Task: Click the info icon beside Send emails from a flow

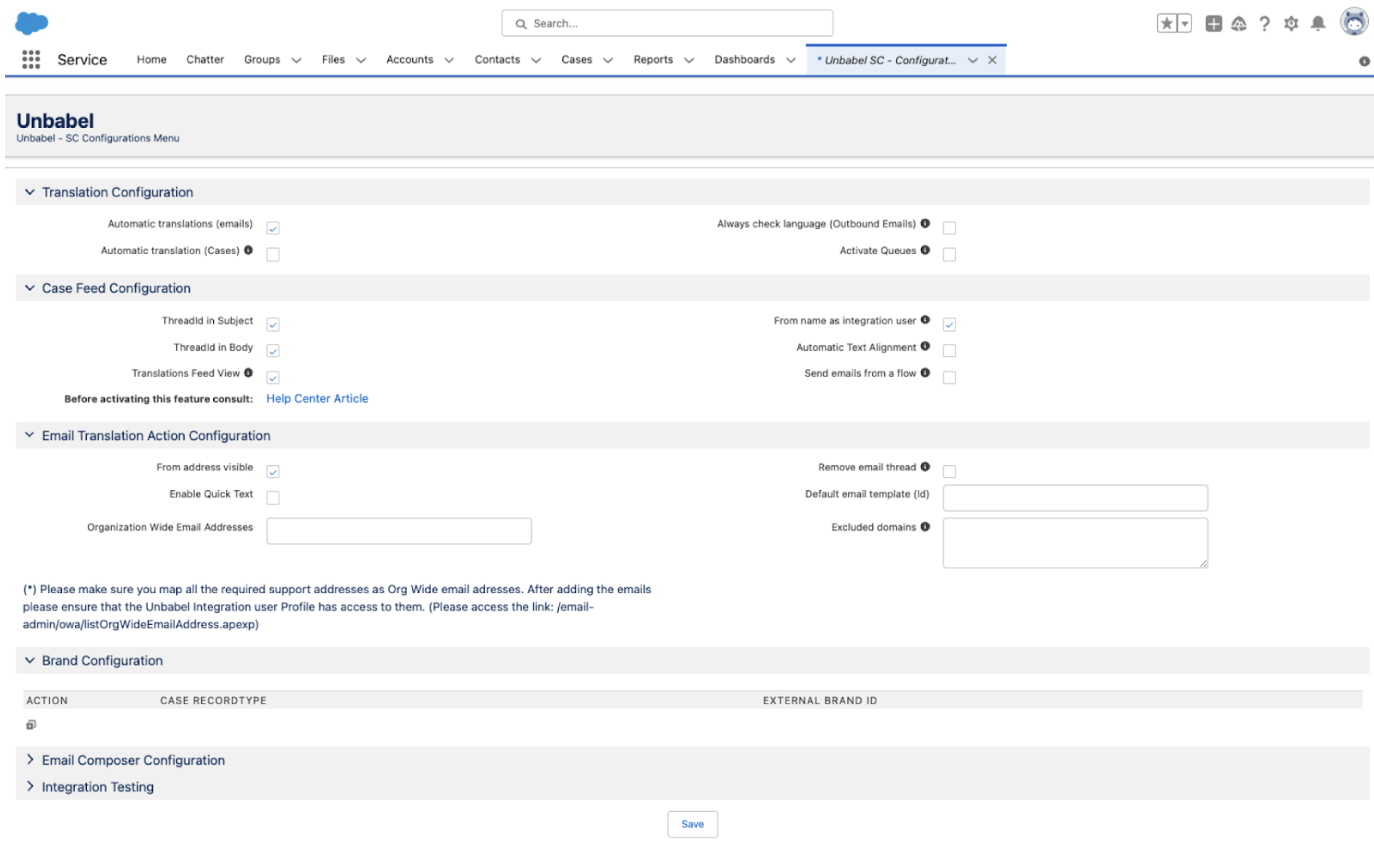Action: 925,372
